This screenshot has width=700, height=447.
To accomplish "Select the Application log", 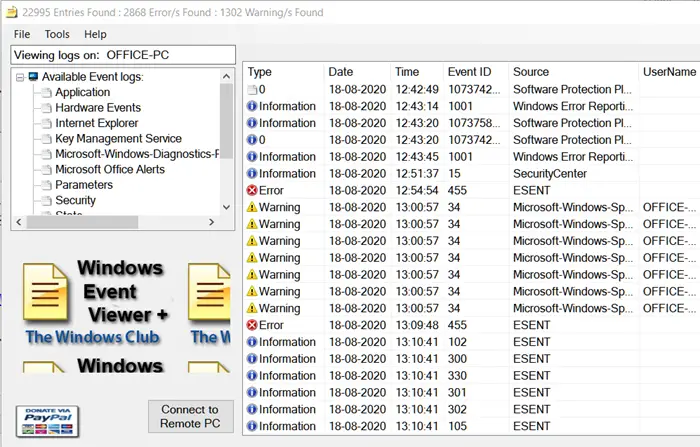I will point(83,92).
